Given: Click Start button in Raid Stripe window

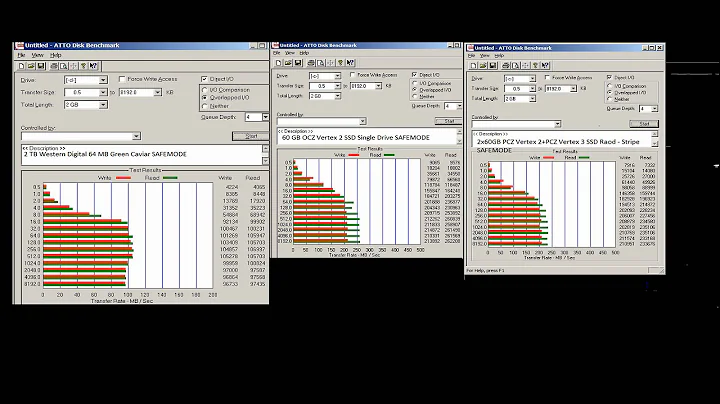Looking at the screenshot, I should coord(644,124).
